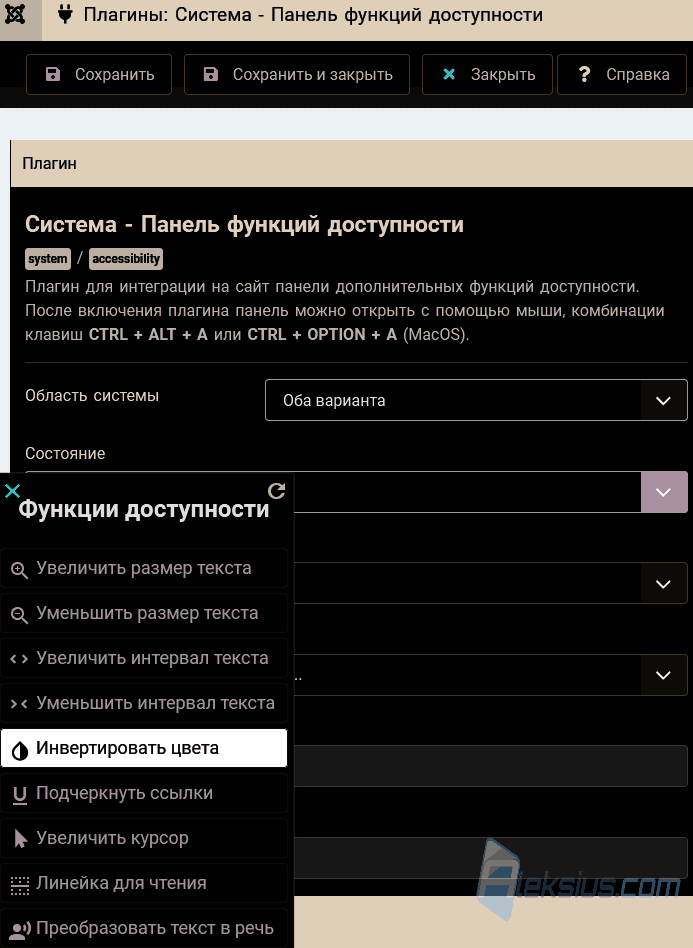This screenshot has width=693, height=948.
Task: Open the dropdown two rows below Состояние
Action: [490, 675]
